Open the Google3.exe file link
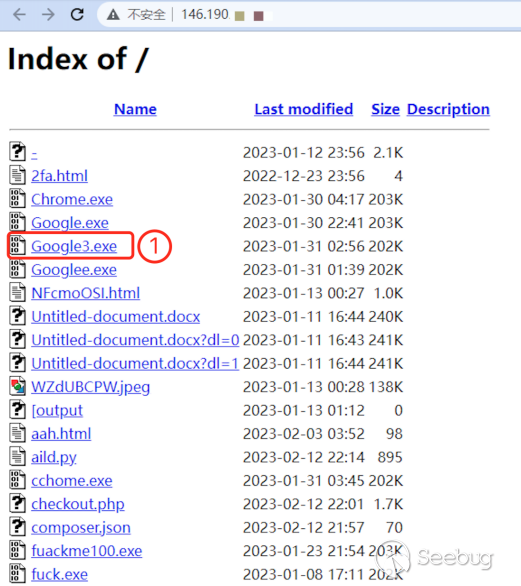 (x=74, y=246)
